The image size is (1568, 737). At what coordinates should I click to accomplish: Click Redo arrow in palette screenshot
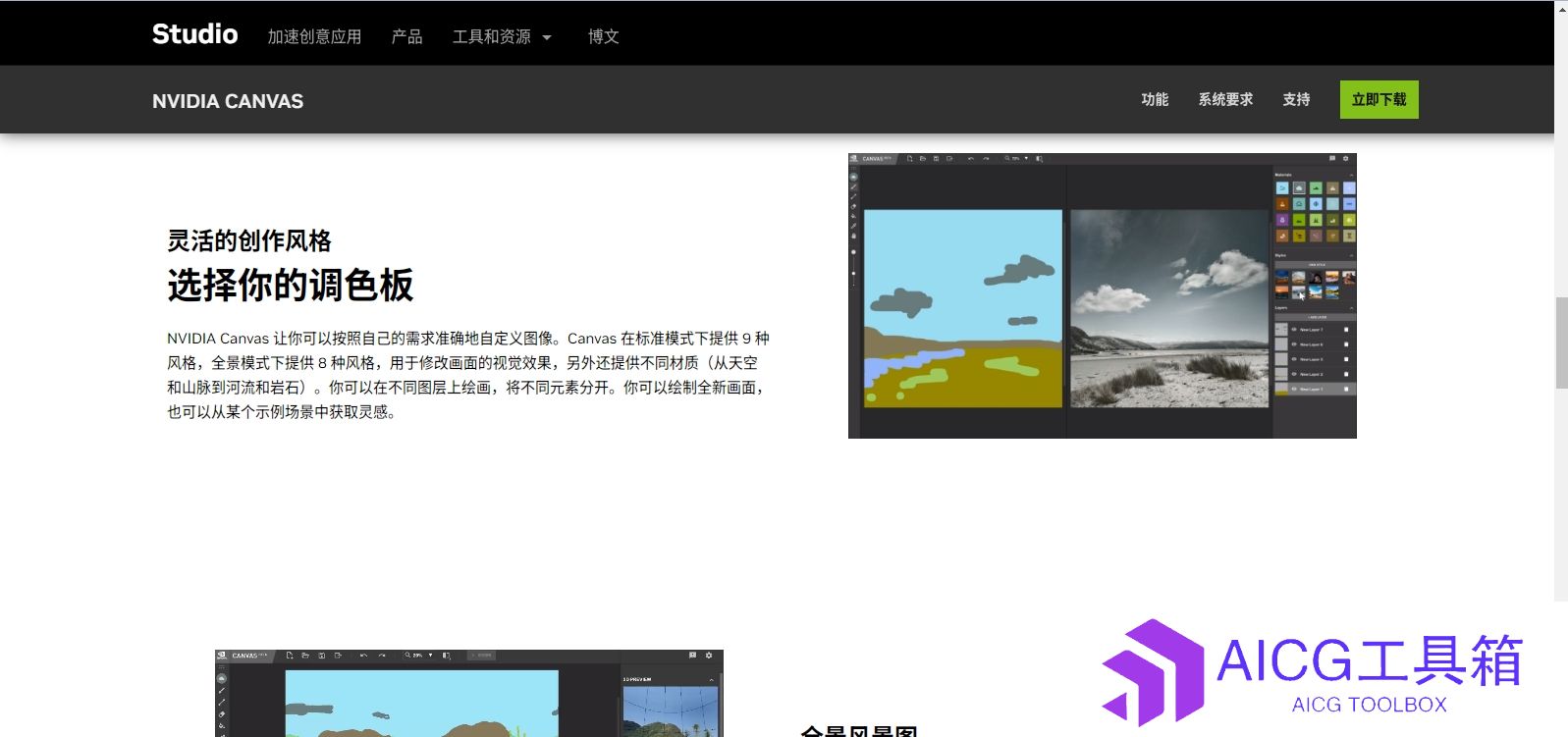tap(986, 159)
